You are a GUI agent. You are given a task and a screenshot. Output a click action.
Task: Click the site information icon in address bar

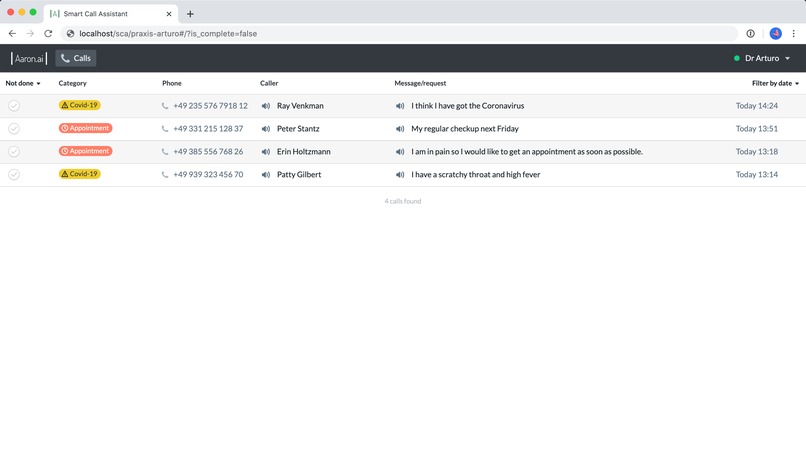click(x=70, y=33)
